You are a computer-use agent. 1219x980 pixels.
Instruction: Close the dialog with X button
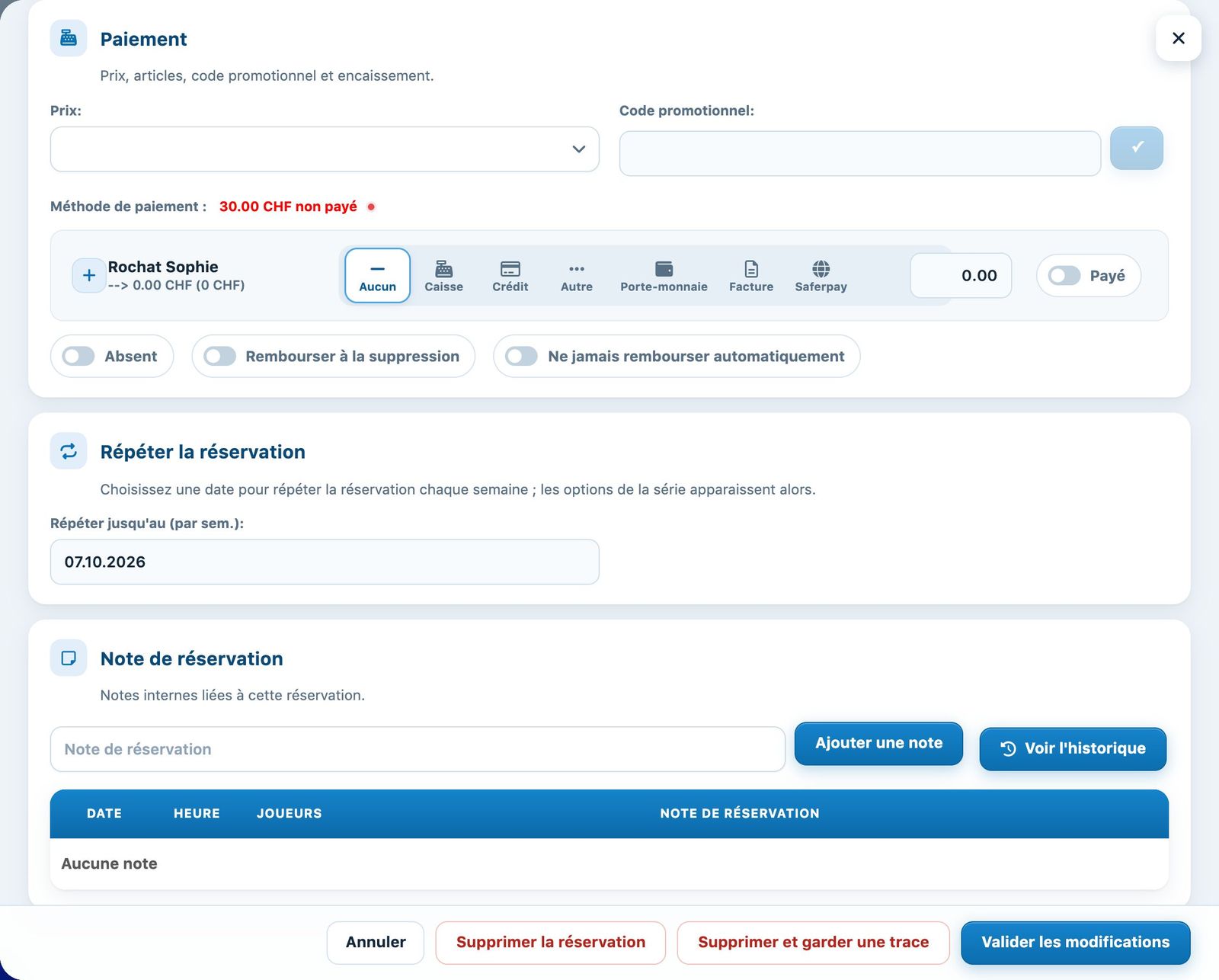tap(1178, 38)
